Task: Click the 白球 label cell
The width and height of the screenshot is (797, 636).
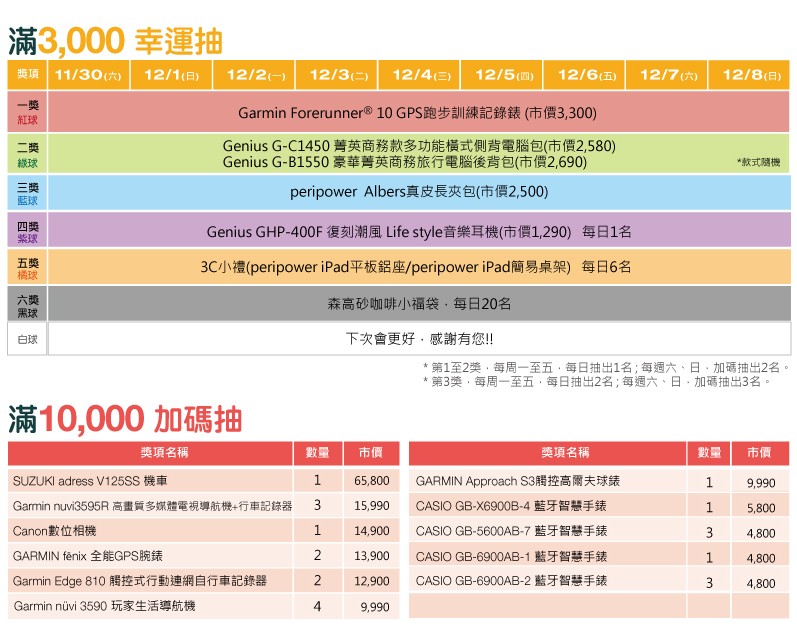Action: (27, 339)
